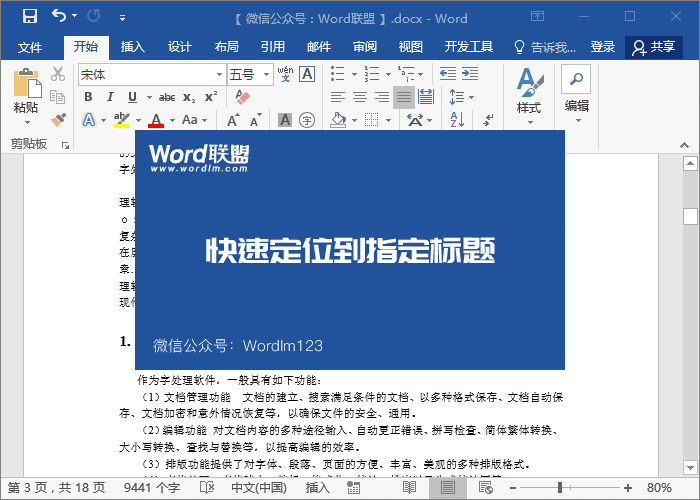Click the vertical scrollbar thumb
Screen dimensions: 700x500
click(x=690, y=217)
